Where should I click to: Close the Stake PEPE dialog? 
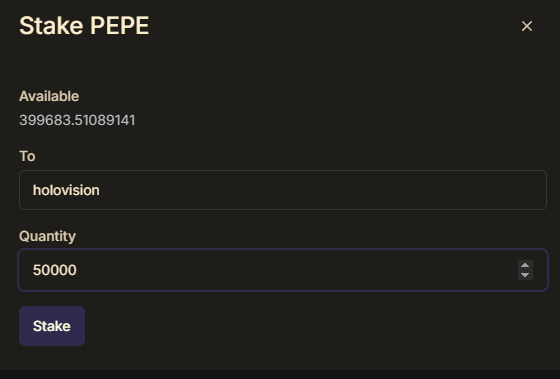[527, 26]
